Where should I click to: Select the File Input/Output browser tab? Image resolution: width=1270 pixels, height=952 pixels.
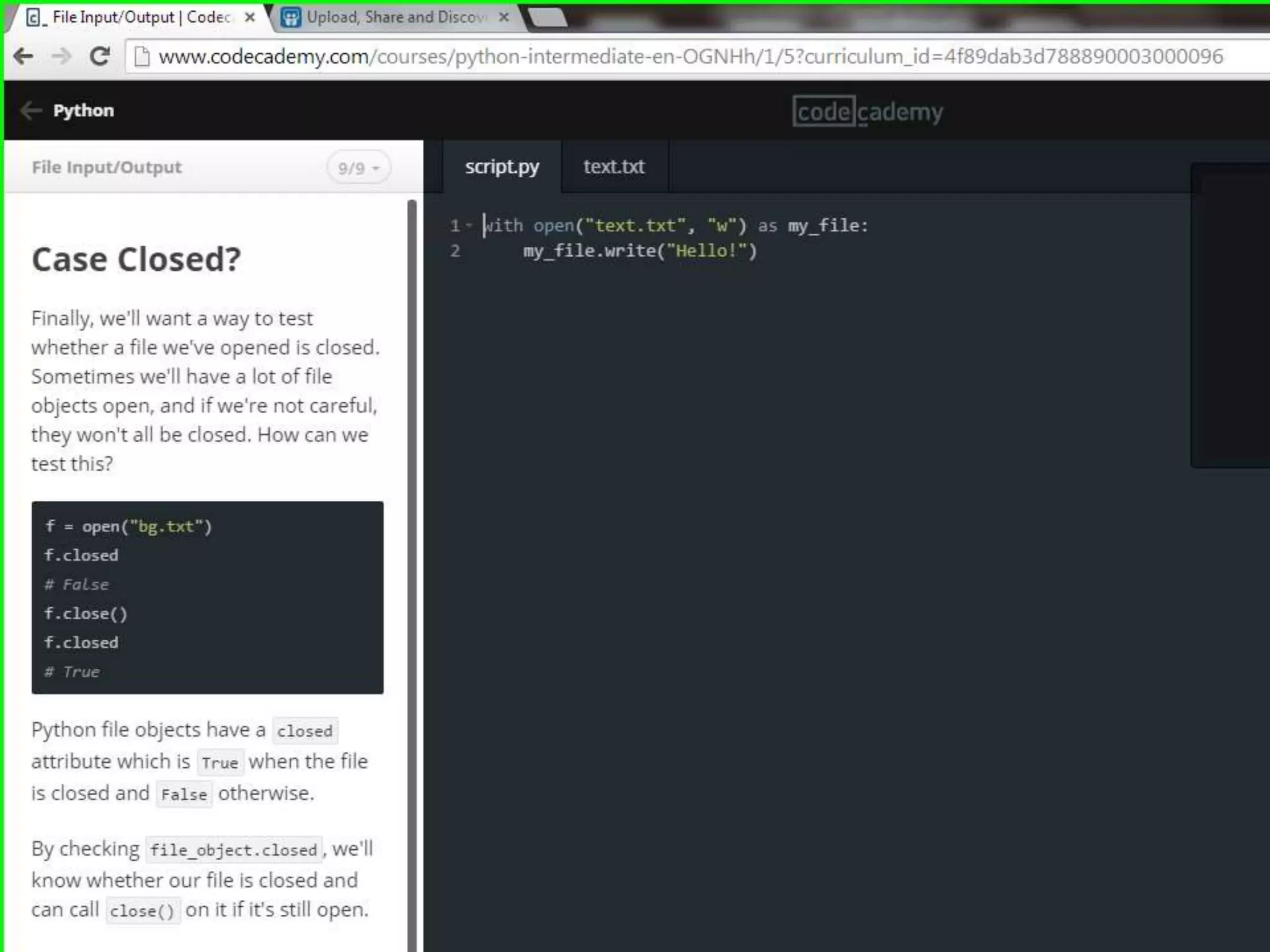140,17
